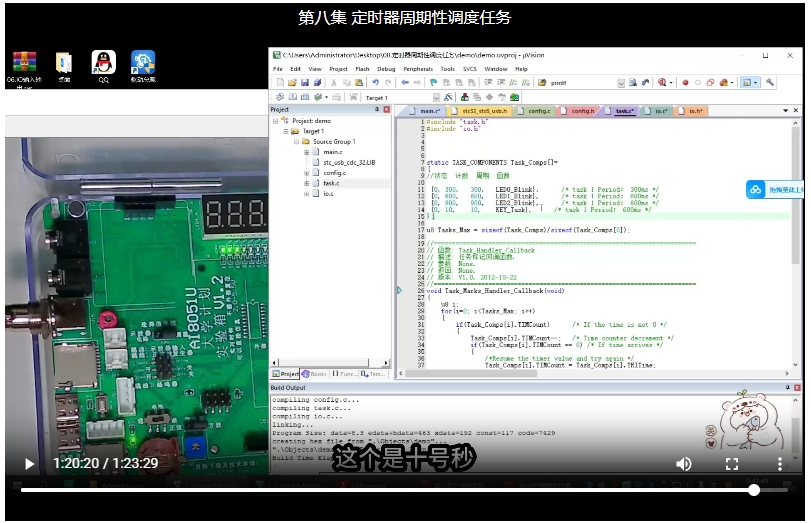Click the Open file folder icon

[x=292, y=82]
